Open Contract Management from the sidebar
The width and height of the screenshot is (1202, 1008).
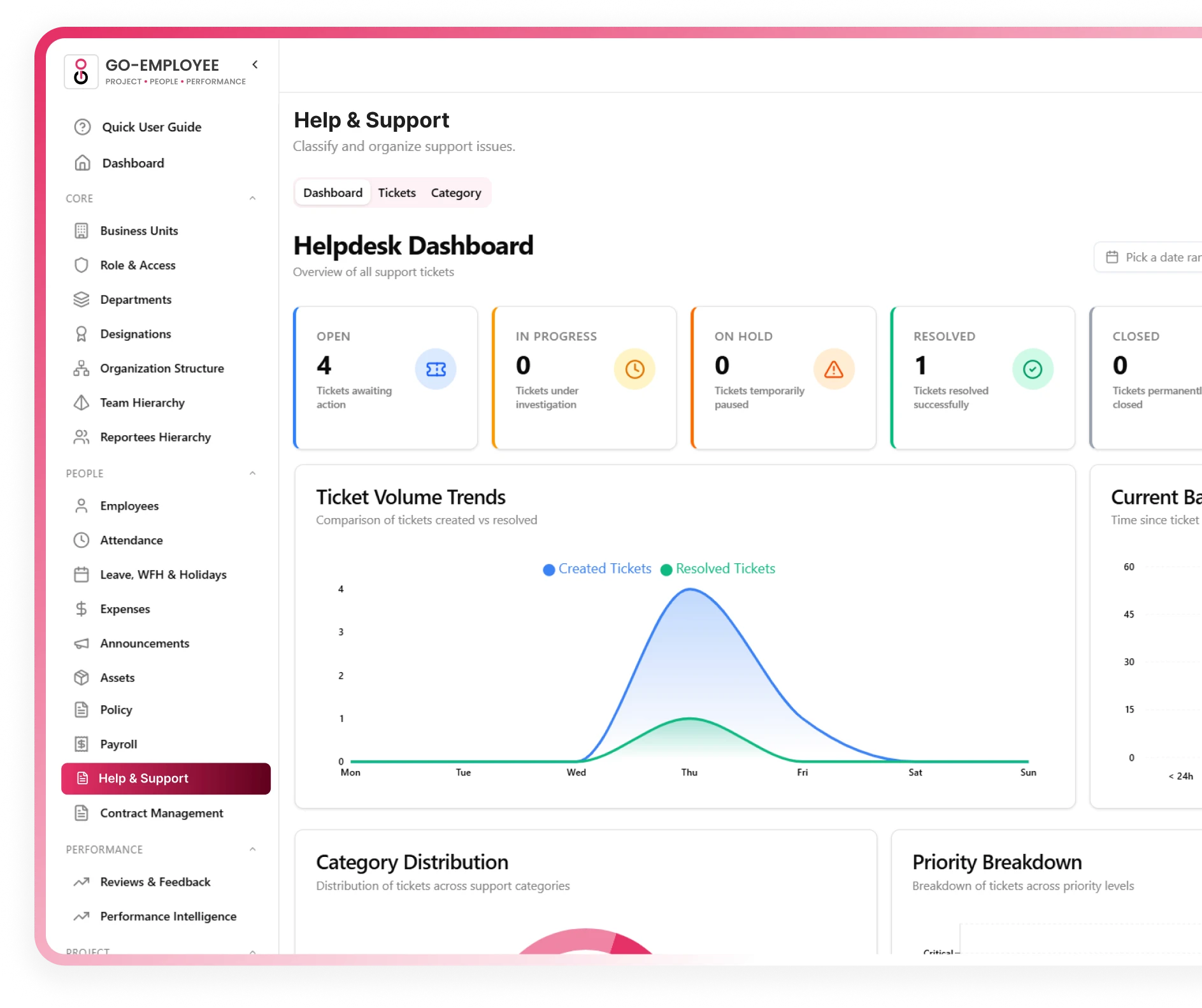pyautogui.click(x=166, y=813)
